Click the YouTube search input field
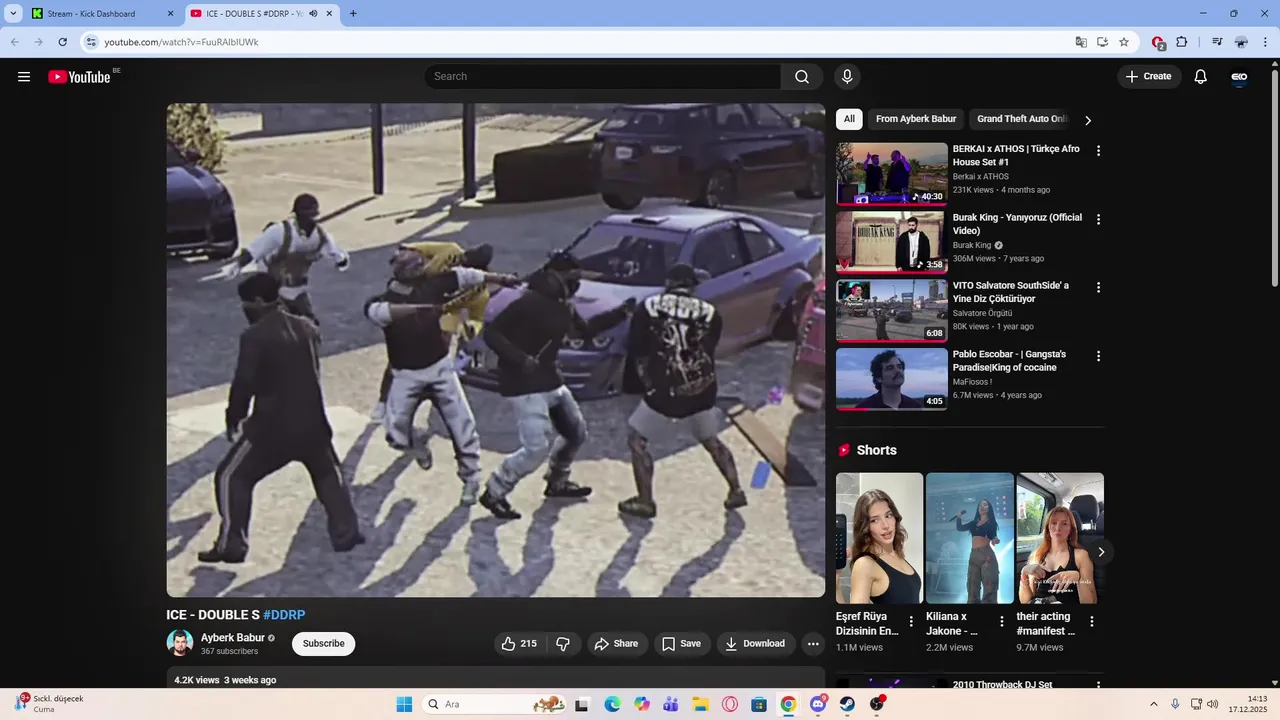The image size is (1280, 720). (603, 77)
